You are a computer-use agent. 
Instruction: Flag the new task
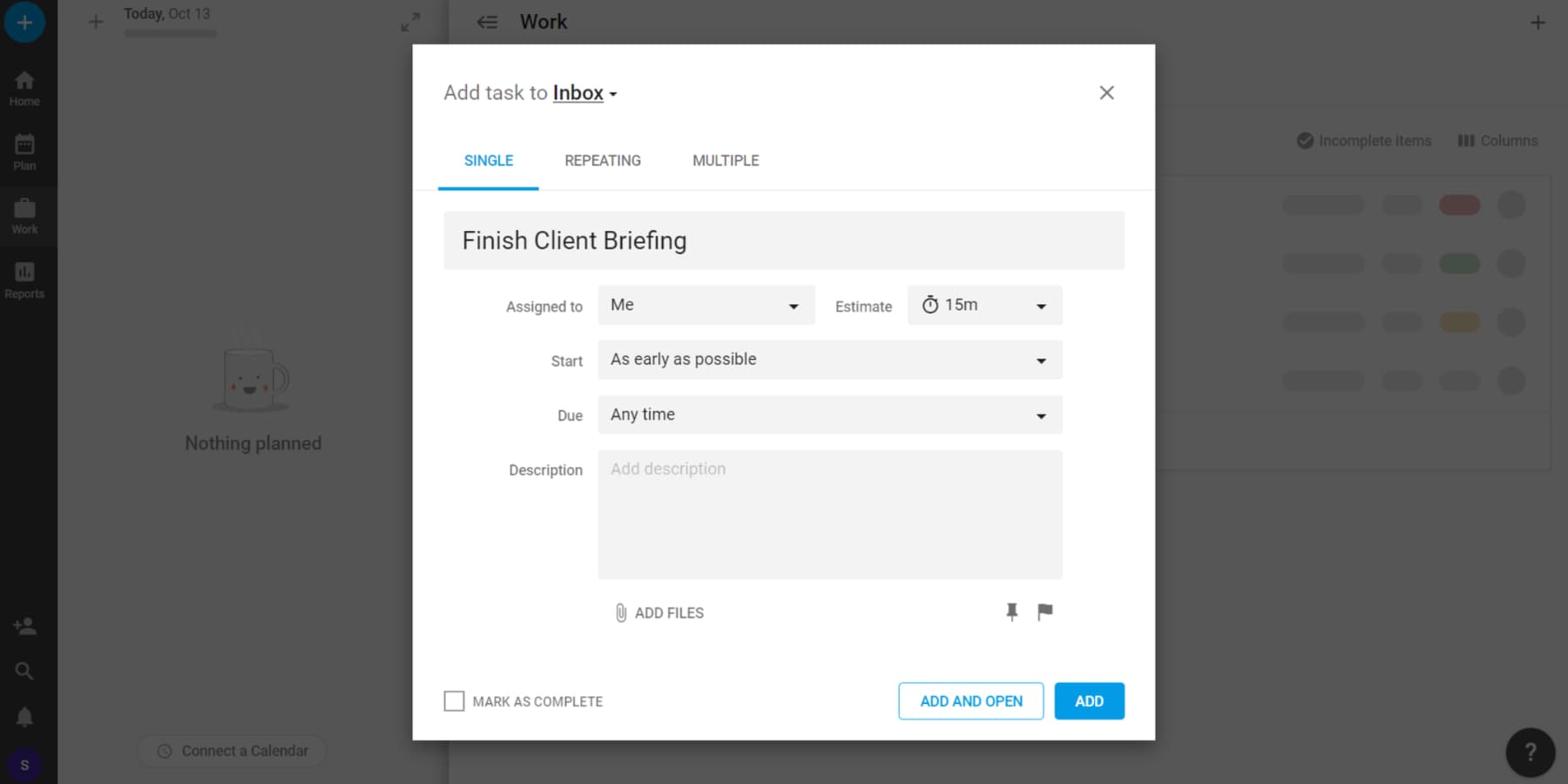point(1044,612)
